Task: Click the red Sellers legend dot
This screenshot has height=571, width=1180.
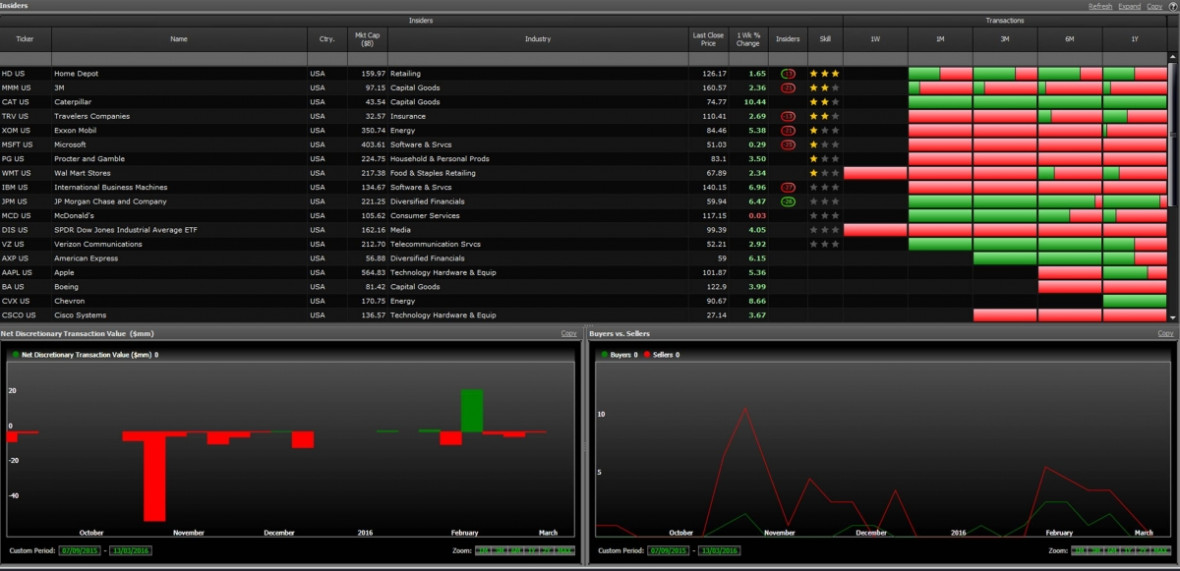Action: [647, 354]
